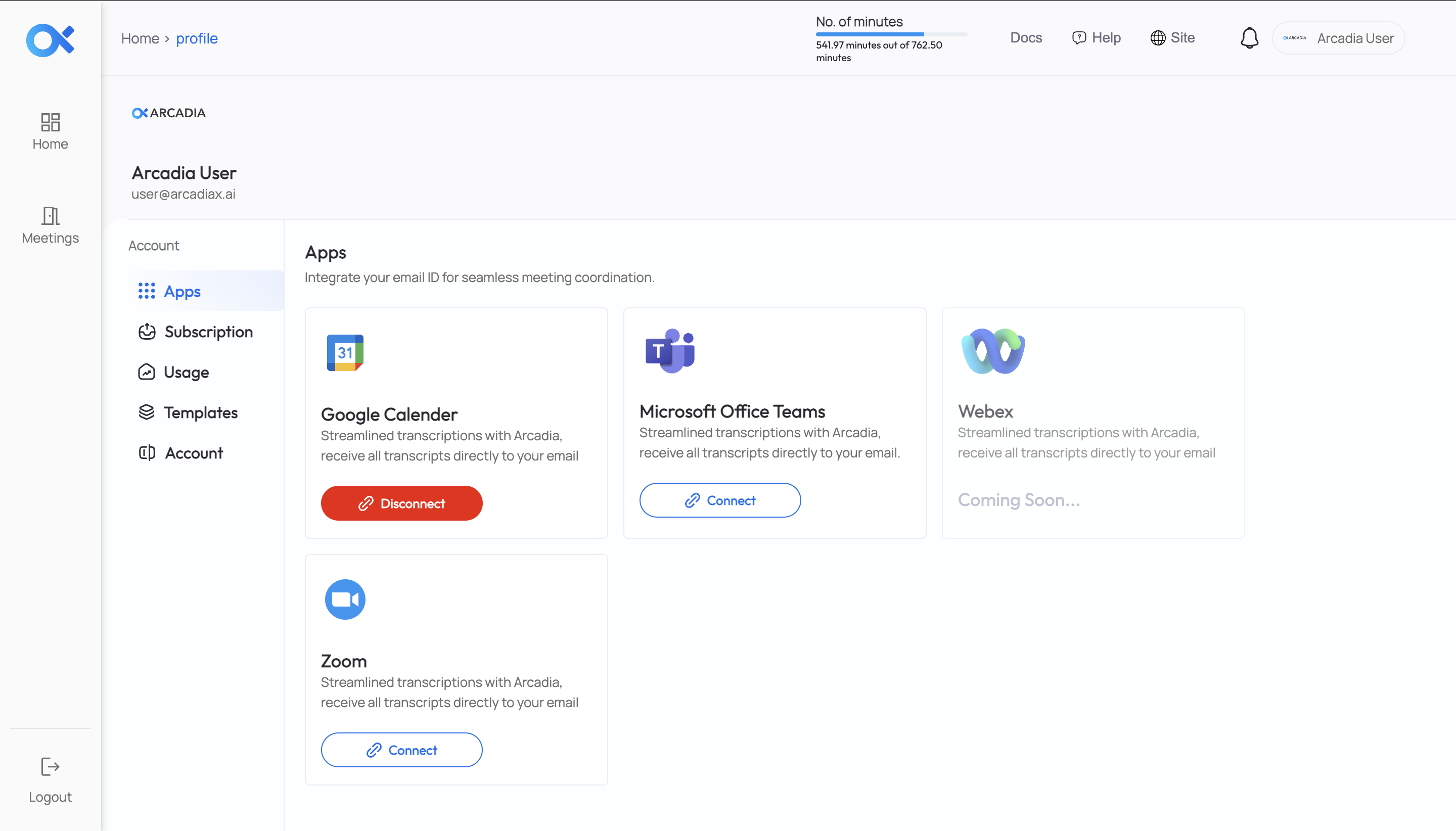Open the notifications bell

[x=1249, y=38]
